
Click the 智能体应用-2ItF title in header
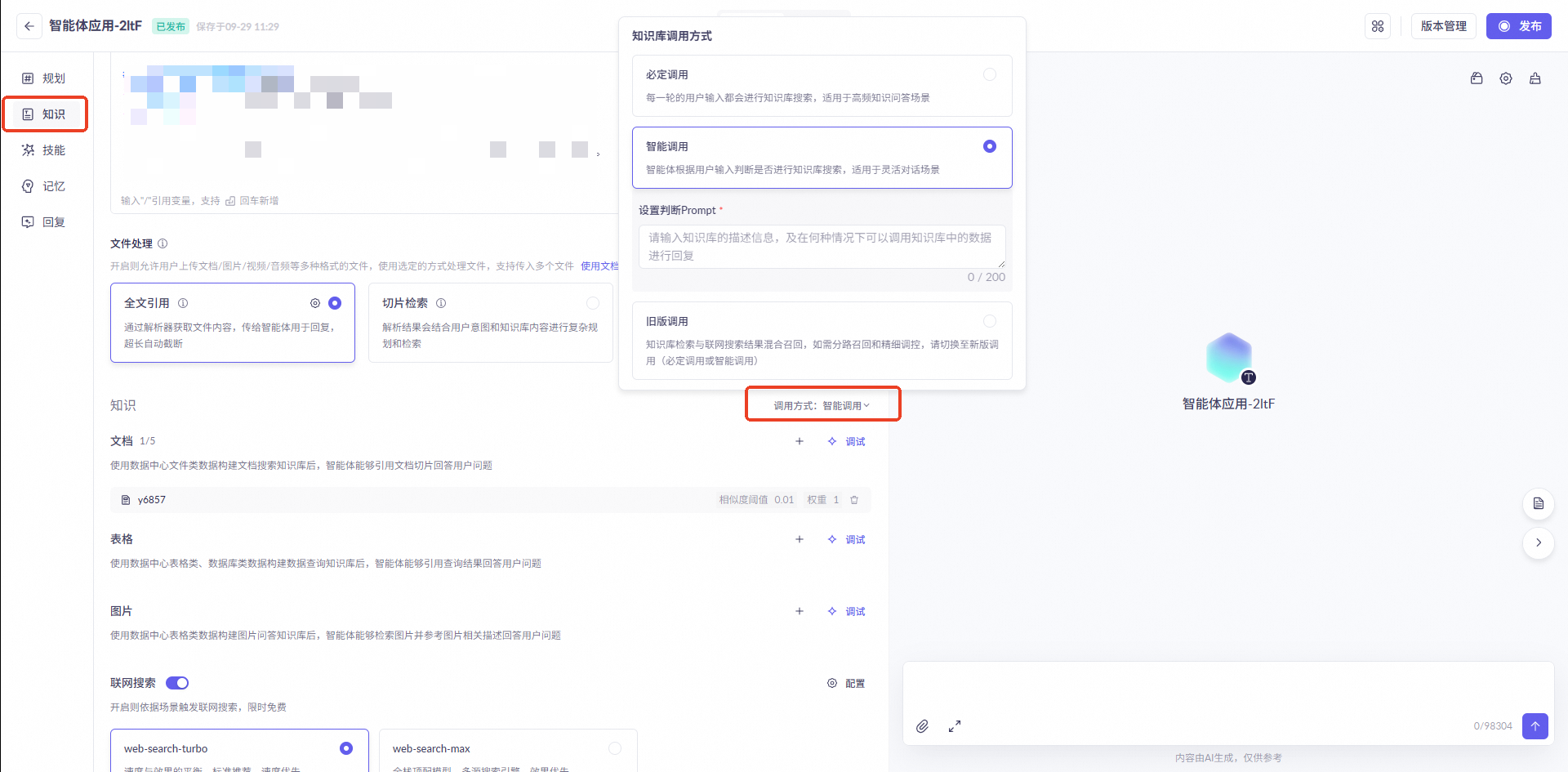[96, 26]
